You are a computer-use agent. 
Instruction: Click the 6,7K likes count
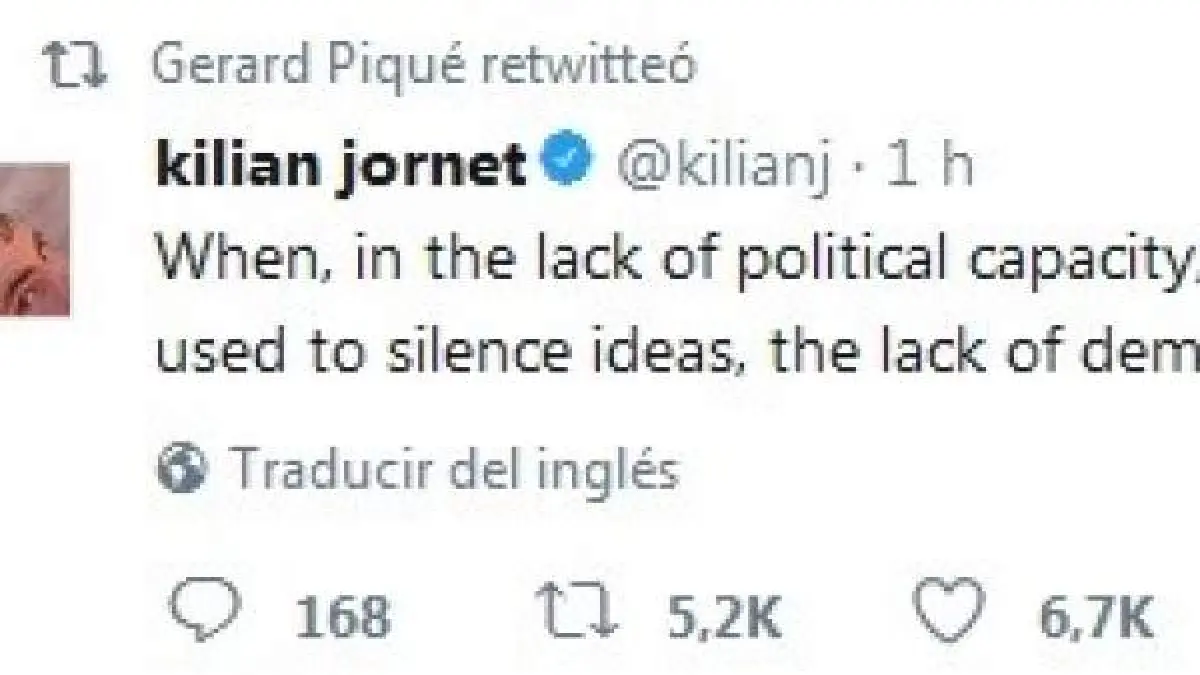[1098, 617]
